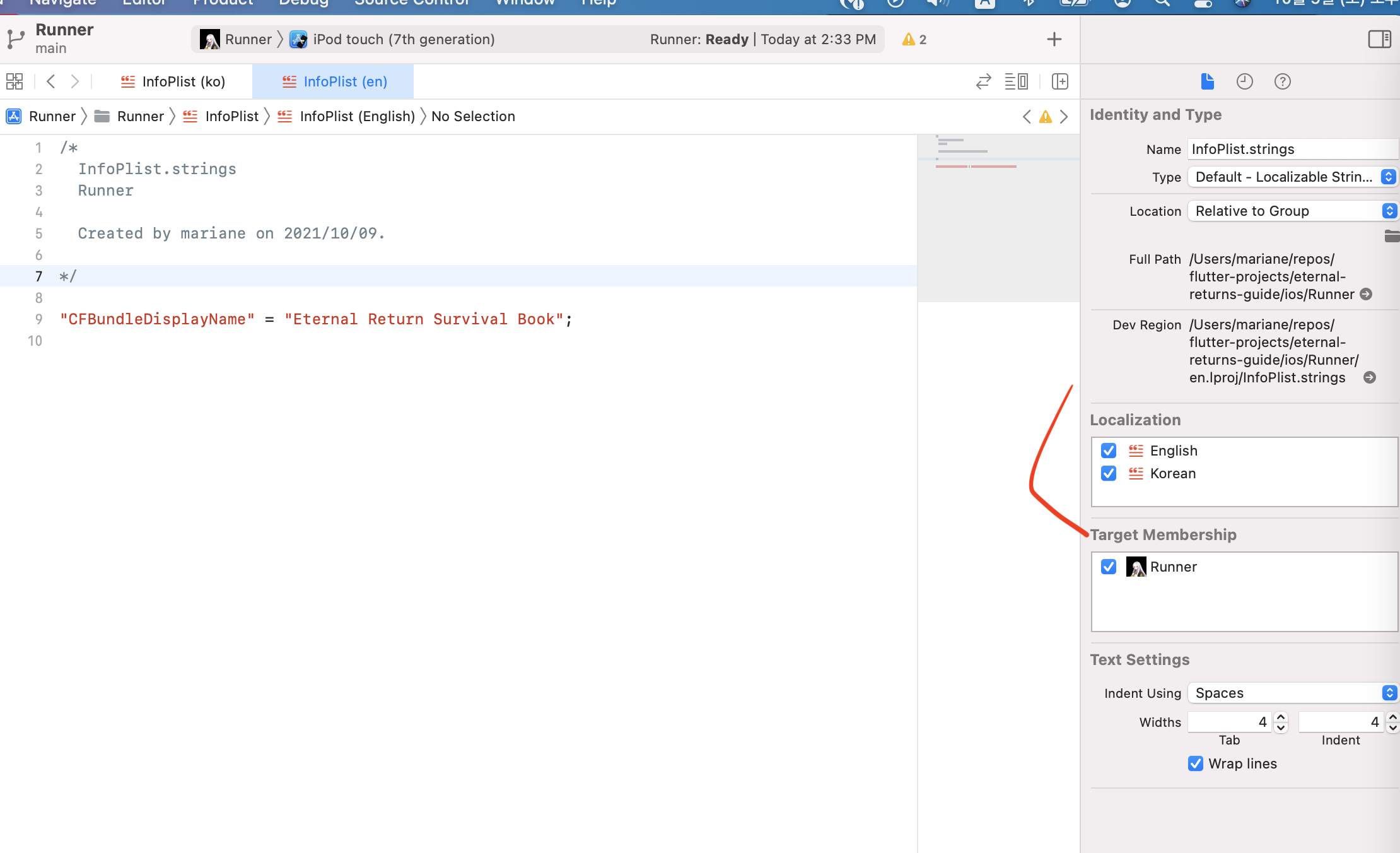Click the related items grid icon

coord(15,81)
